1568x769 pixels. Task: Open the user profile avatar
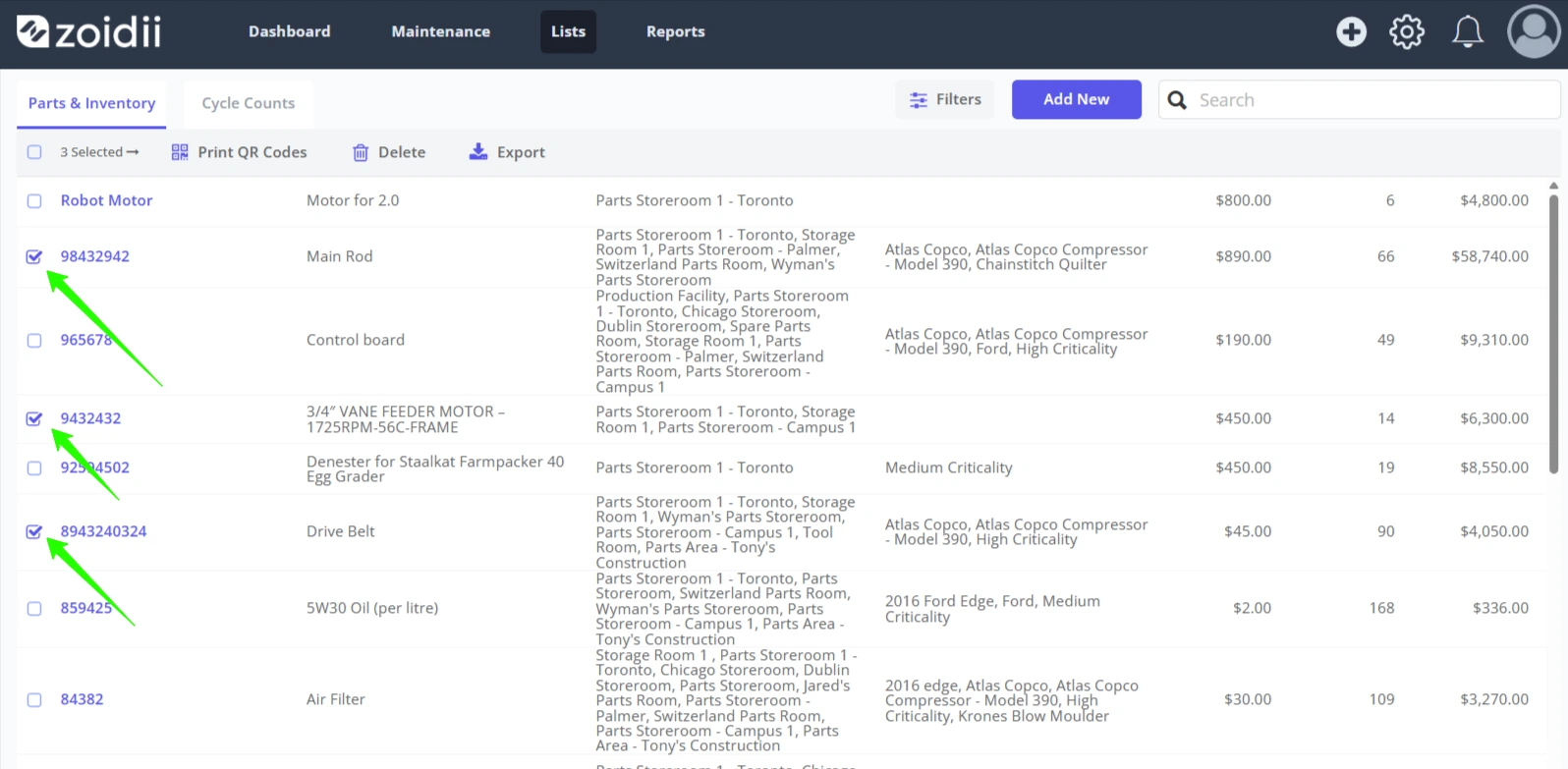1534,31
